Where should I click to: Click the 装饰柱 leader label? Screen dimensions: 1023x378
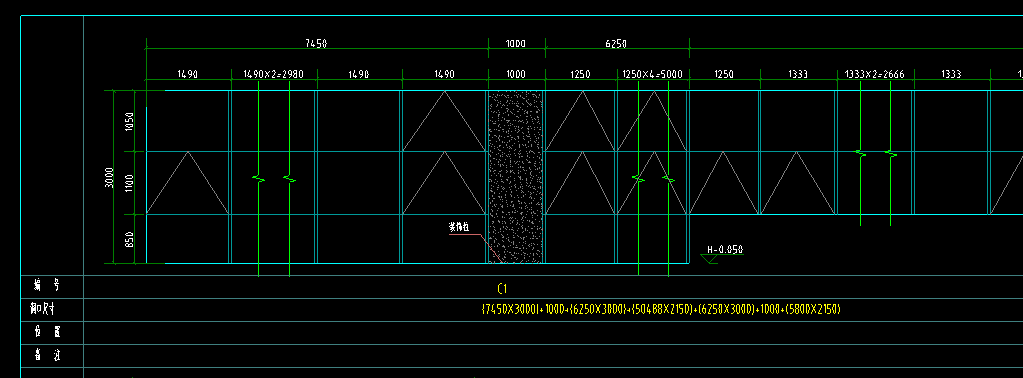tap(459, 227)
